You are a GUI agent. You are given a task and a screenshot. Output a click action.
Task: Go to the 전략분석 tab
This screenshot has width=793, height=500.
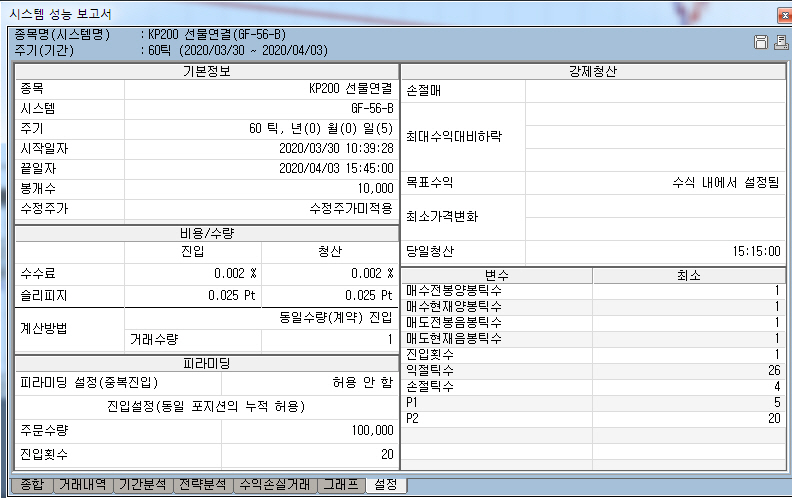click(203, 485)
